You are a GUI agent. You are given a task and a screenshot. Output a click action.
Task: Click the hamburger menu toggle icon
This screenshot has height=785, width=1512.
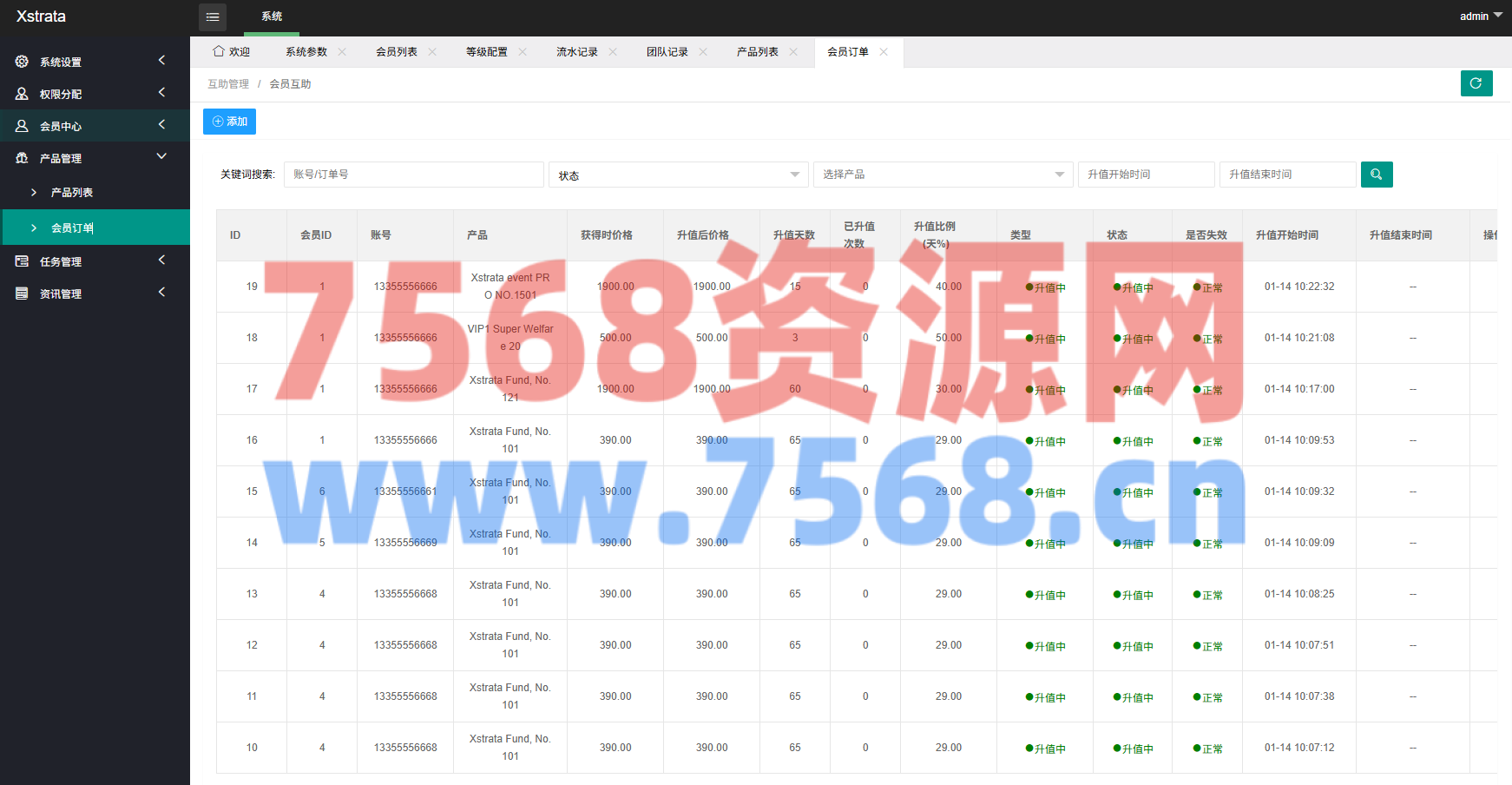tap(213, 16)
